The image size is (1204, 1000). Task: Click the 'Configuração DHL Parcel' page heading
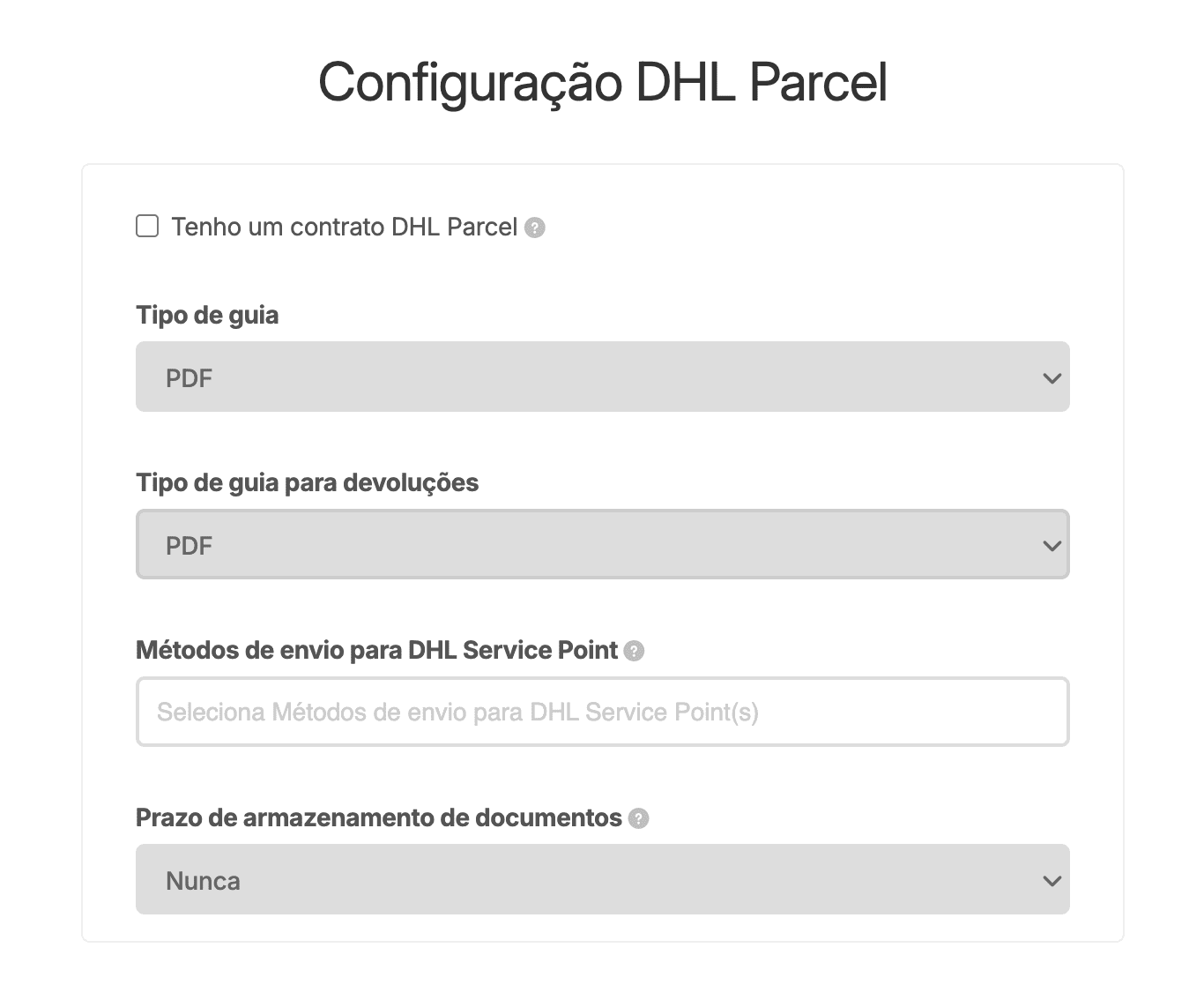pyautogui.click(x=602, y=83)
